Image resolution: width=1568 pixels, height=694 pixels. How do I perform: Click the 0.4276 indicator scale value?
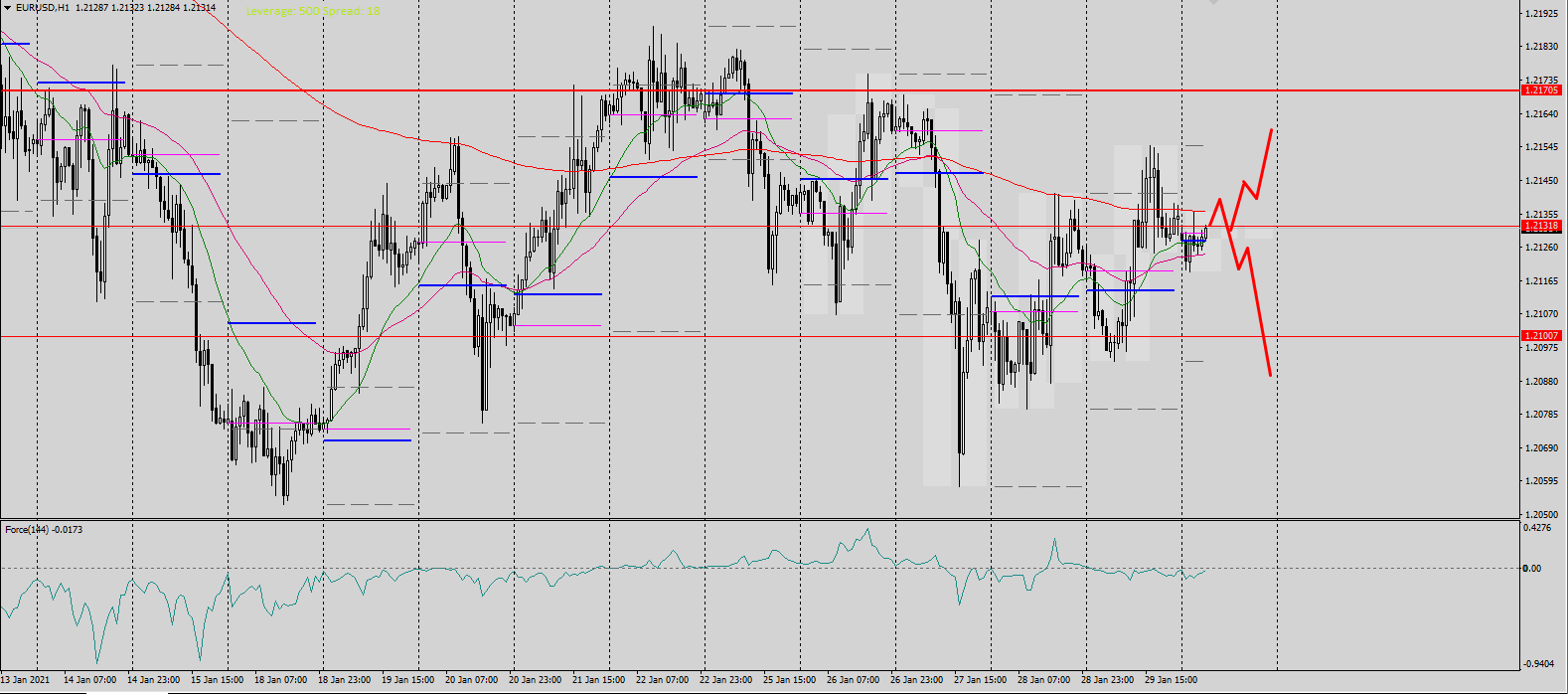click(x=1538, y=528)
